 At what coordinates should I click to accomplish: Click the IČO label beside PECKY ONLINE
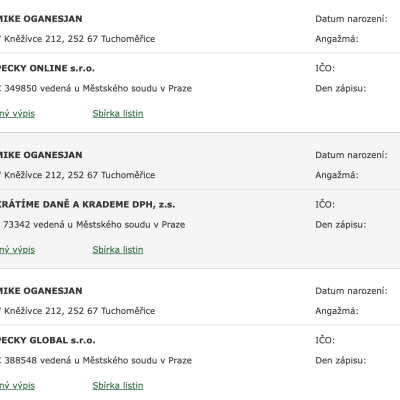click(325, 68)
